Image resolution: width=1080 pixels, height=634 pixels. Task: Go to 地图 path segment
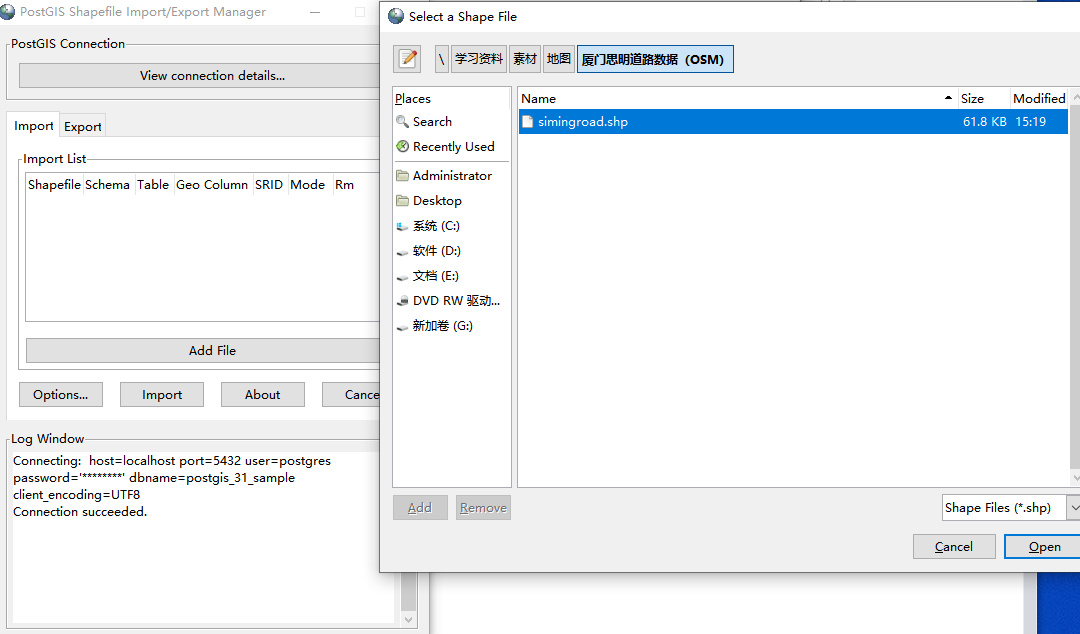pos(559,59)
